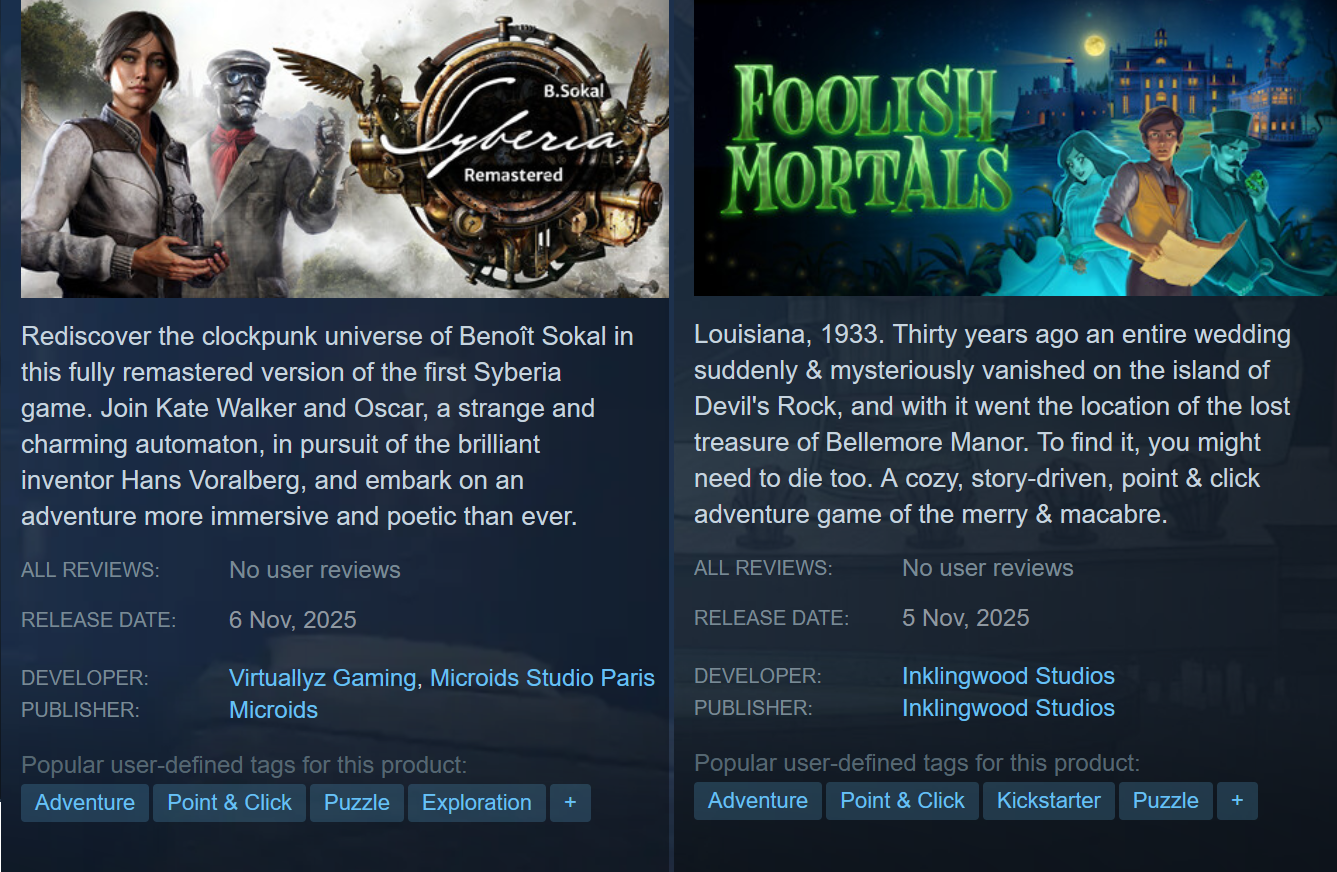Open the Microids publisher link
1337x872 pixels.
273,710
